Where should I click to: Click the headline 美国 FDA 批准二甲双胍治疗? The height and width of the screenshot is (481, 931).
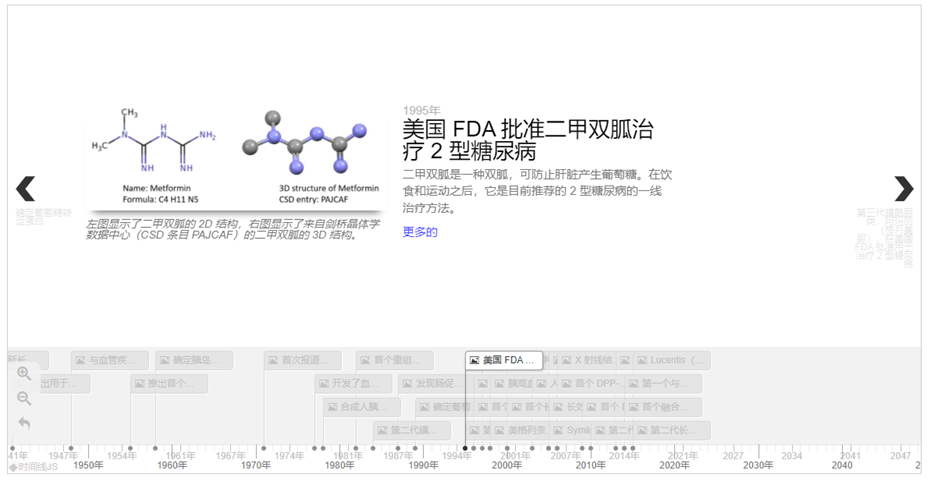[528, 140]
